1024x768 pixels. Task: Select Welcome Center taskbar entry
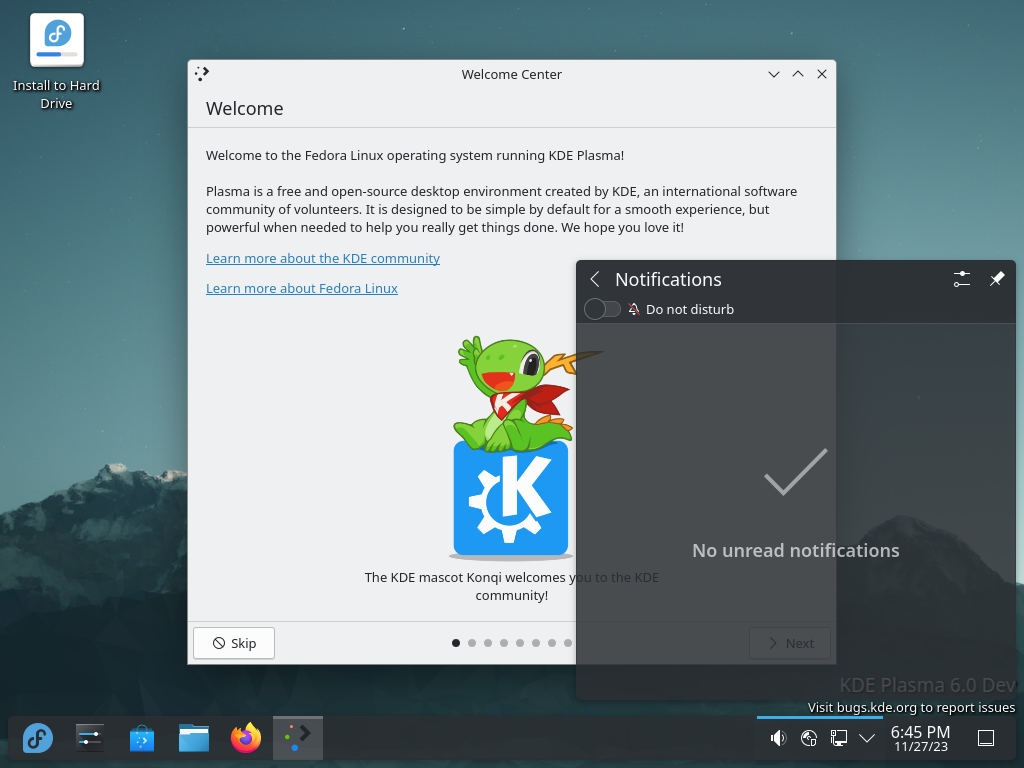pos(298,738)
